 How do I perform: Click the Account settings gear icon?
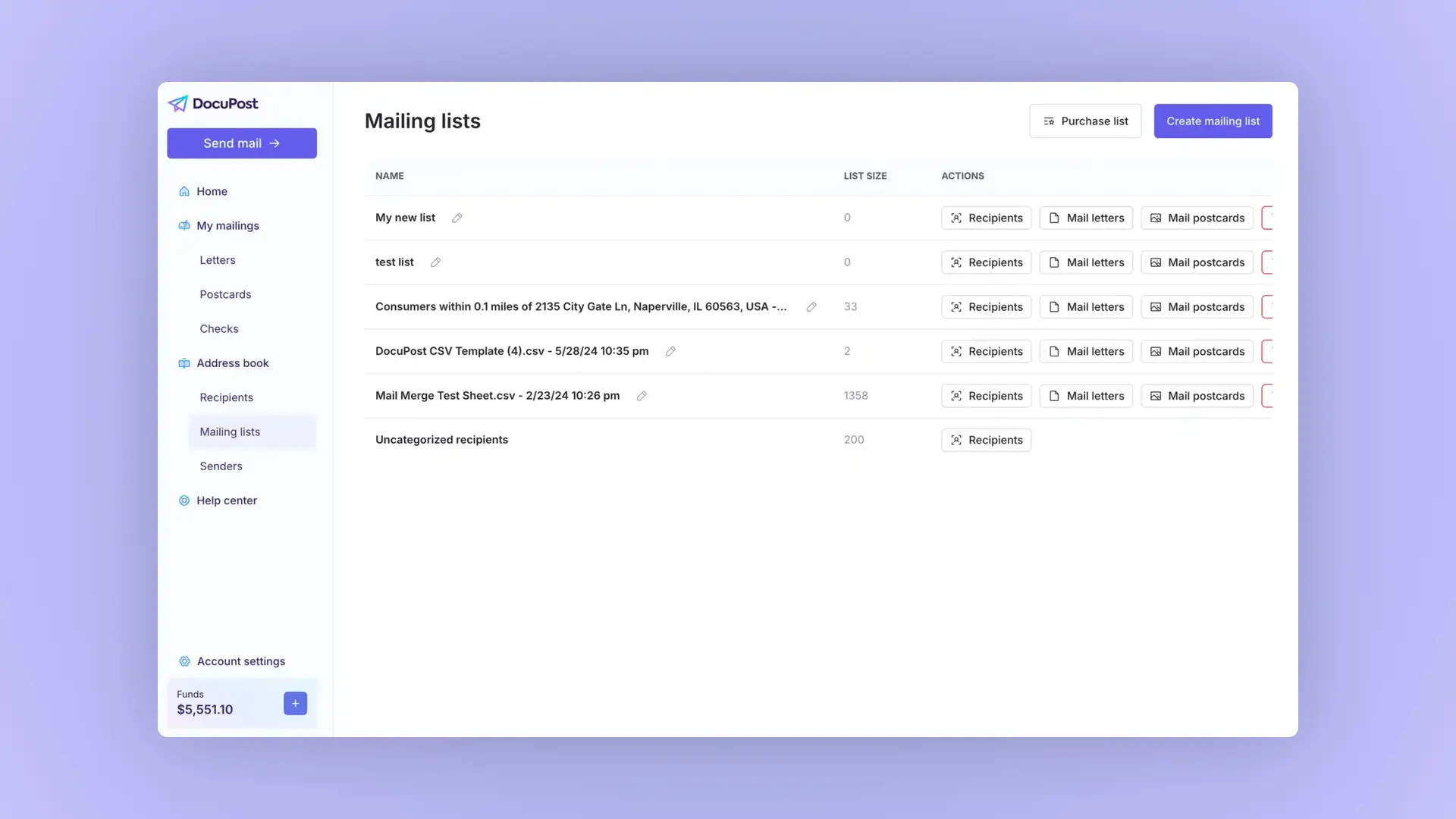pyautogui.click(x=184, y=661)
